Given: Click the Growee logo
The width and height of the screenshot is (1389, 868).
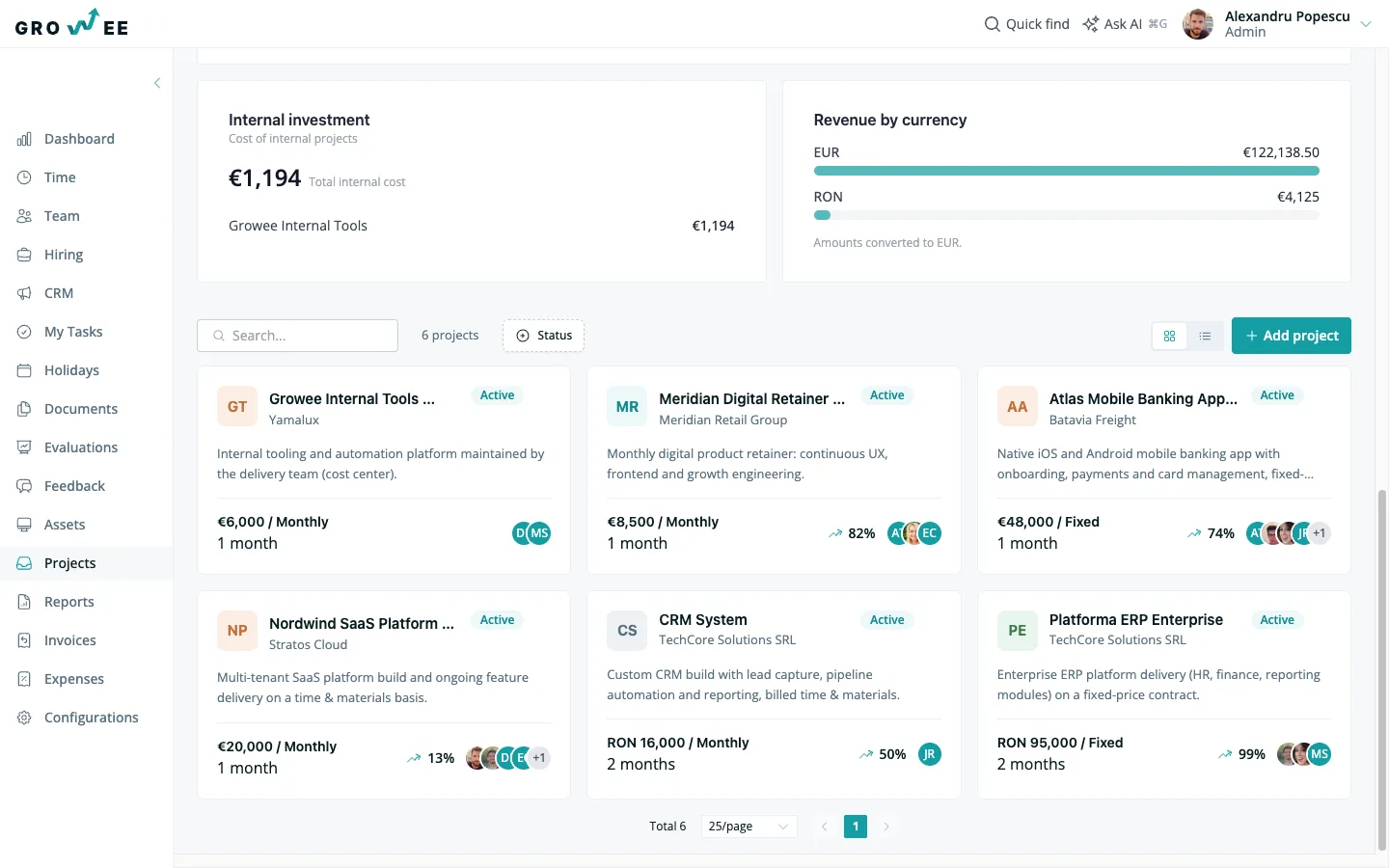Looking at the screenshot, I should click(71, 23).
